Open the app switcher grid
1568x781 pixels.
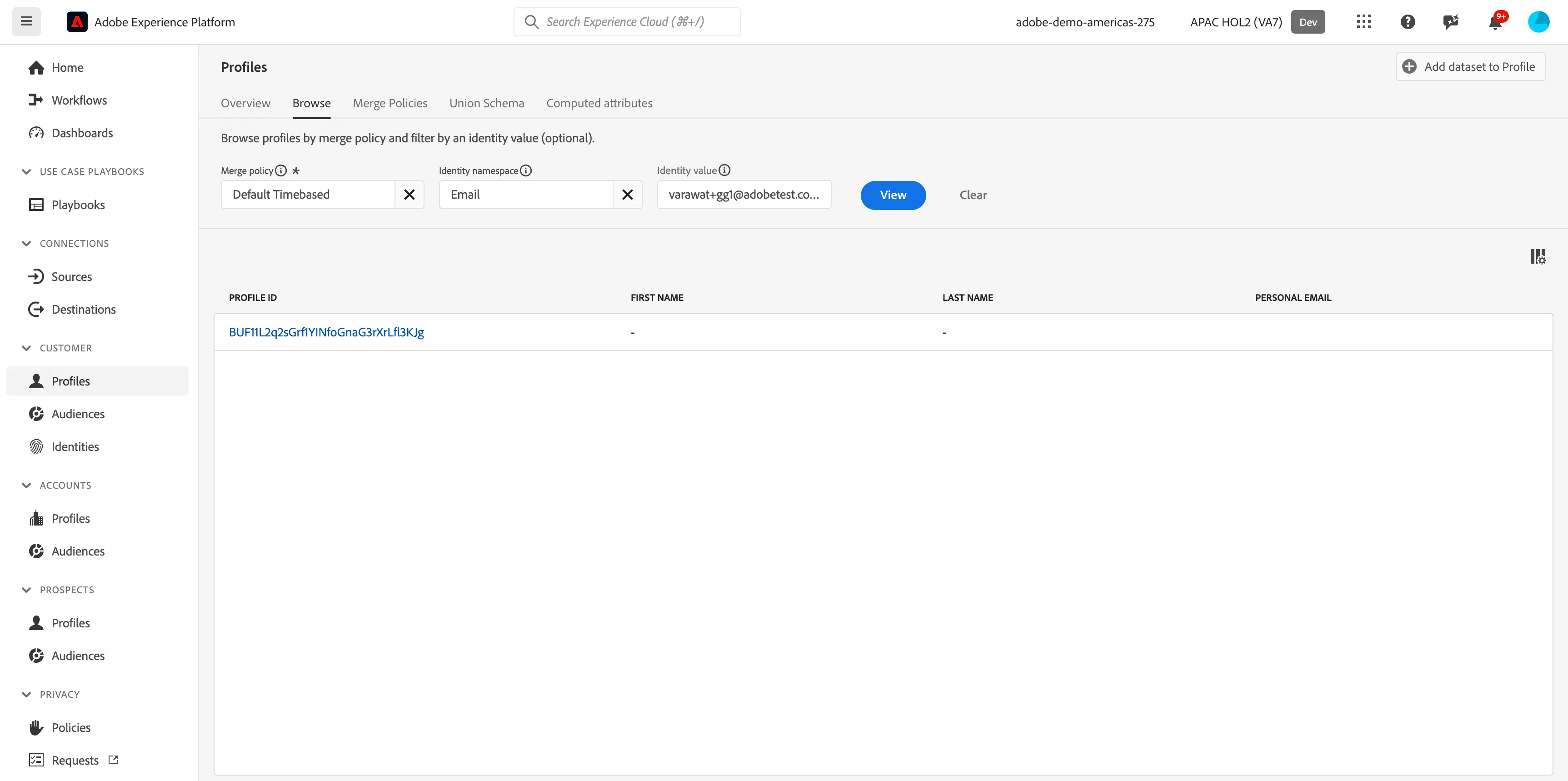point(1363,22)
